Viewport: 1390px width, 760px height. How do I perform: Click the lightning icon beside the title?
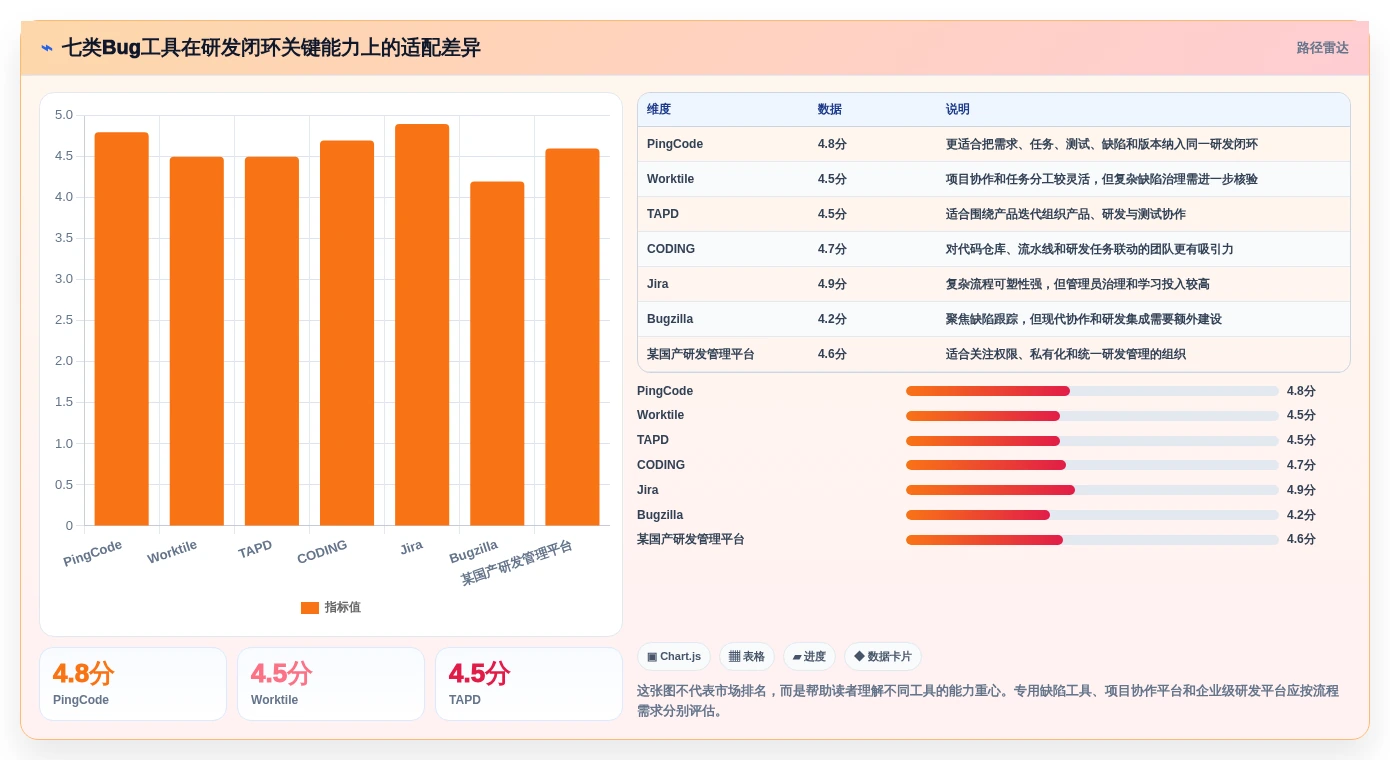point(47,48)
